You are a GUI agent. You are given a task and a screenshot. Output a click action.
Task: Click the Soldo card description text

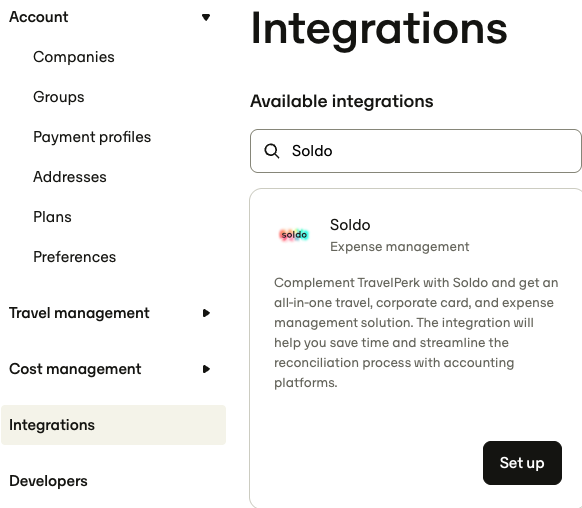[x=416, y=332]
